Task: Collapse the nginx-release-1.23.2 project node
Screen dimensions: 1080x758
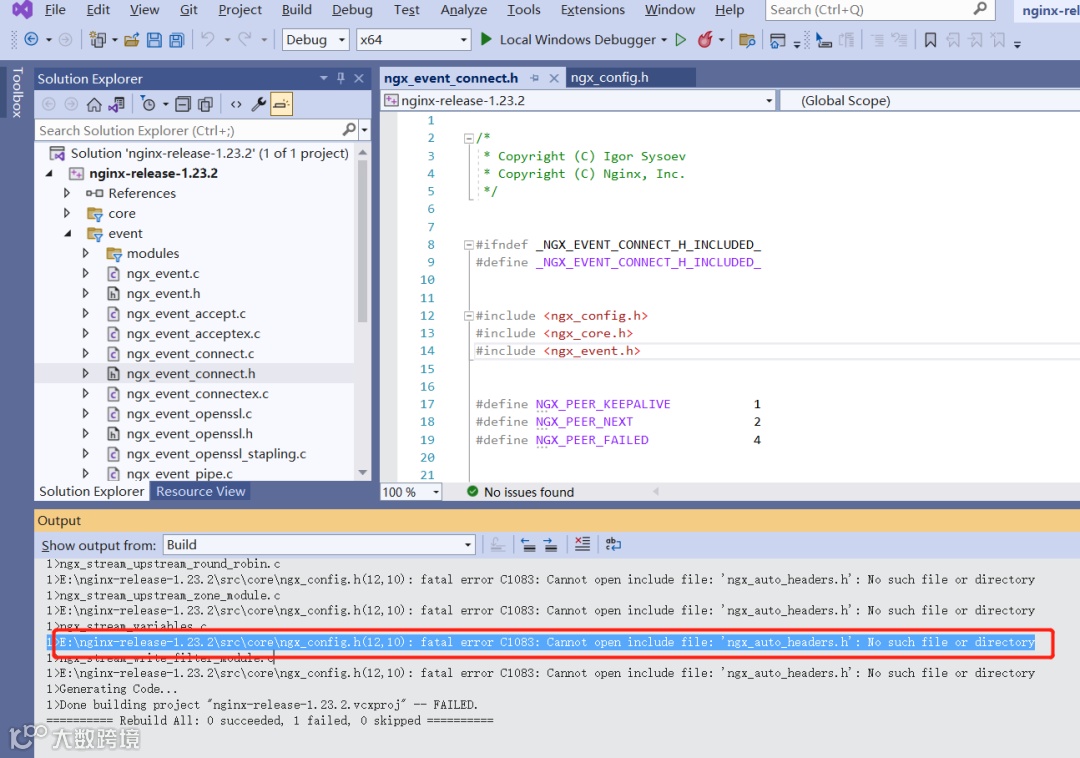Action: pyautogui.click(x=50, y=173)
